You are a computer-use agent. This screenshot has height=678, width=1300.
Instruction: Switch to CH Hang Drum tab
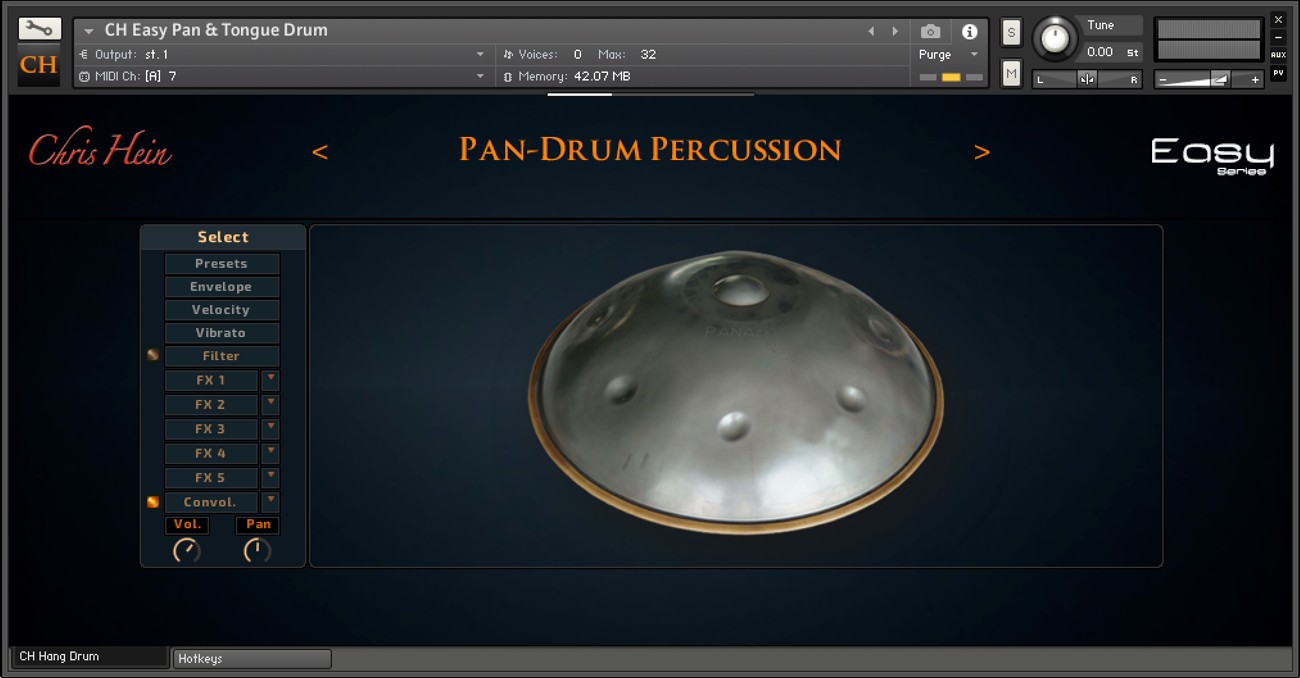89,657
